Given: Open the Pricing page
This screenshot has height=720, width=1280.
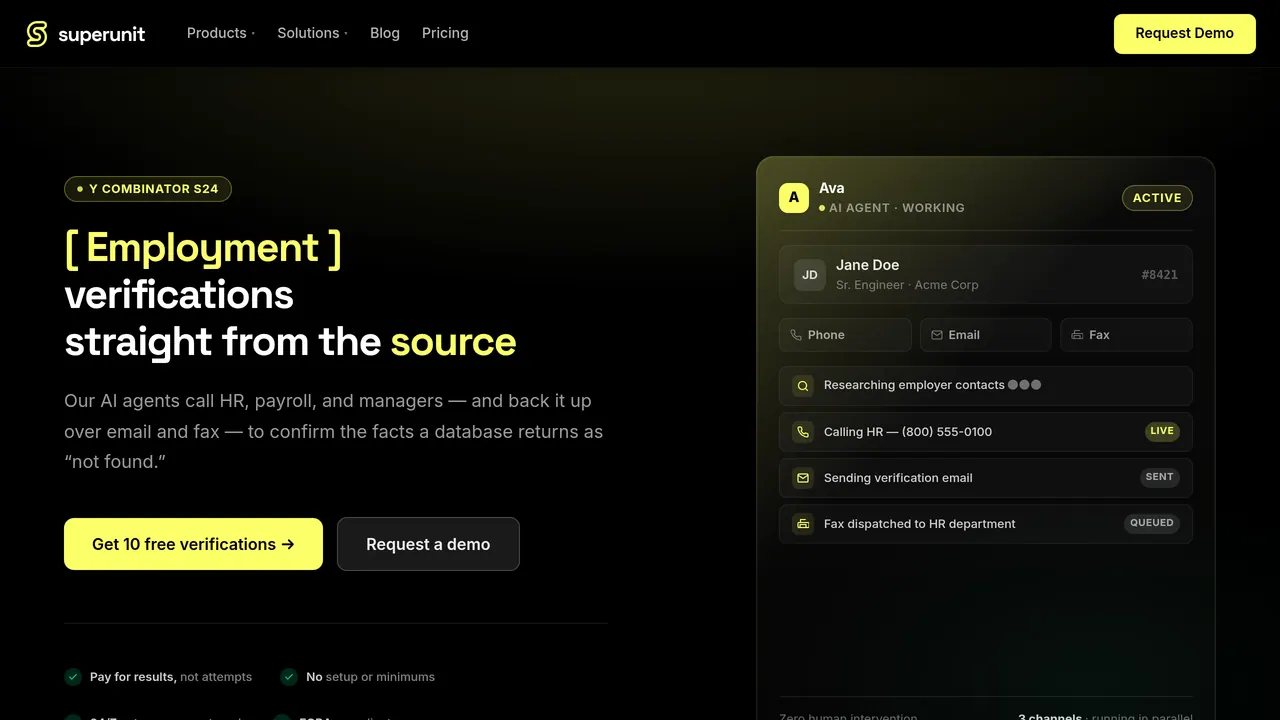Looking at the screenshot, I should point(445,33).
